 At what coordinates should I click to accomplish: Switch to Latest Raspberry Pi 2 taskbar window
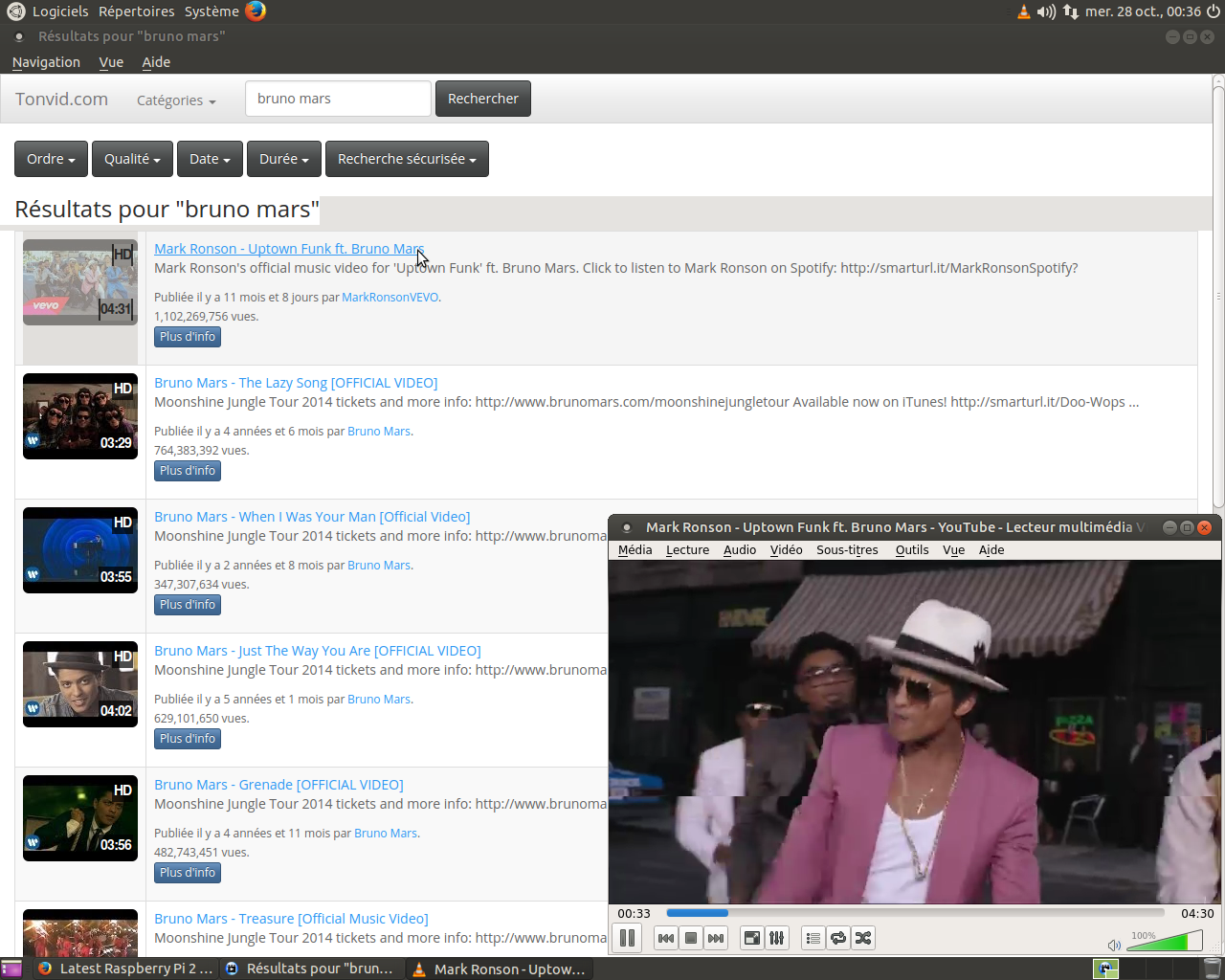[x=125, y=969]
